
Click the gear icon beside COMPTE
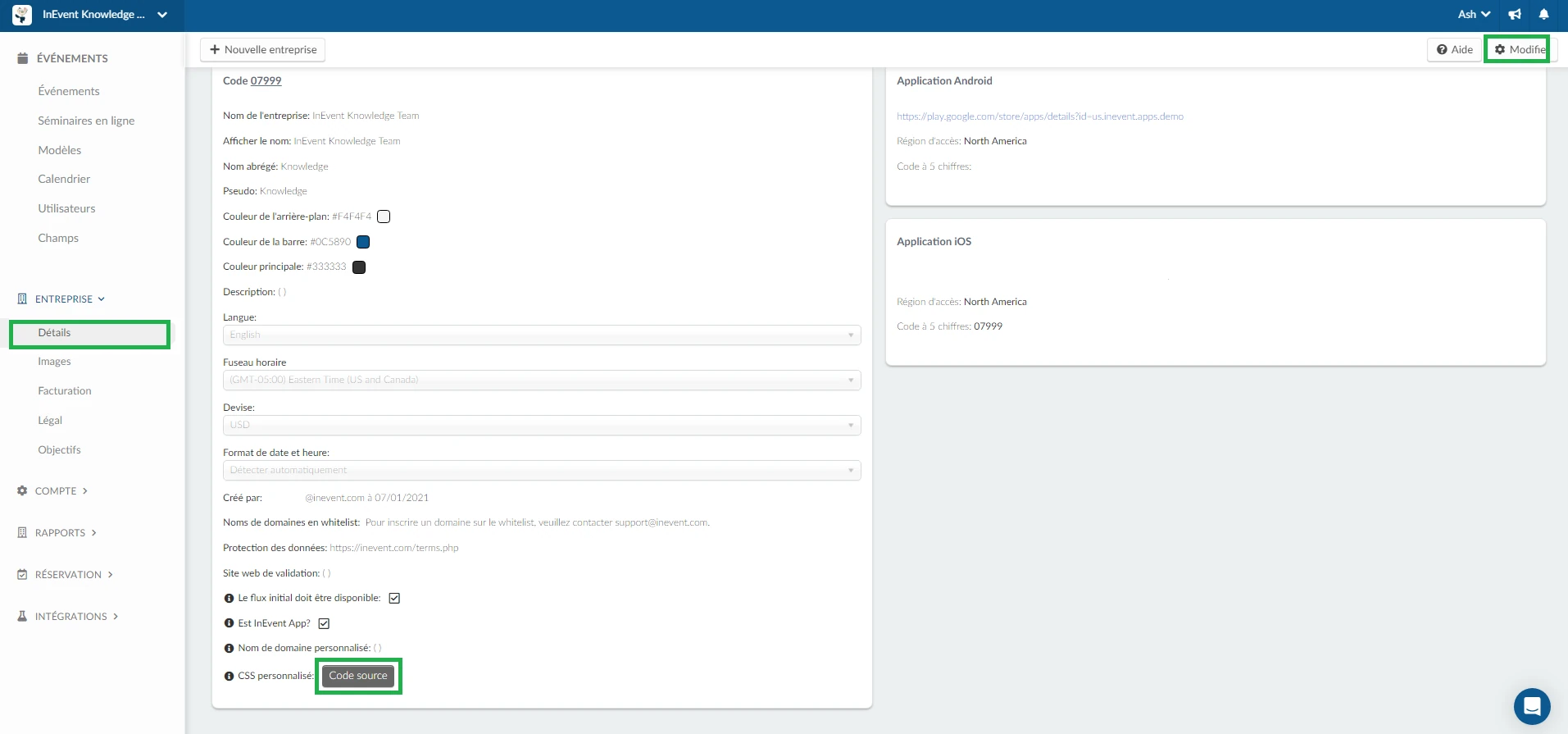(22, 490)
